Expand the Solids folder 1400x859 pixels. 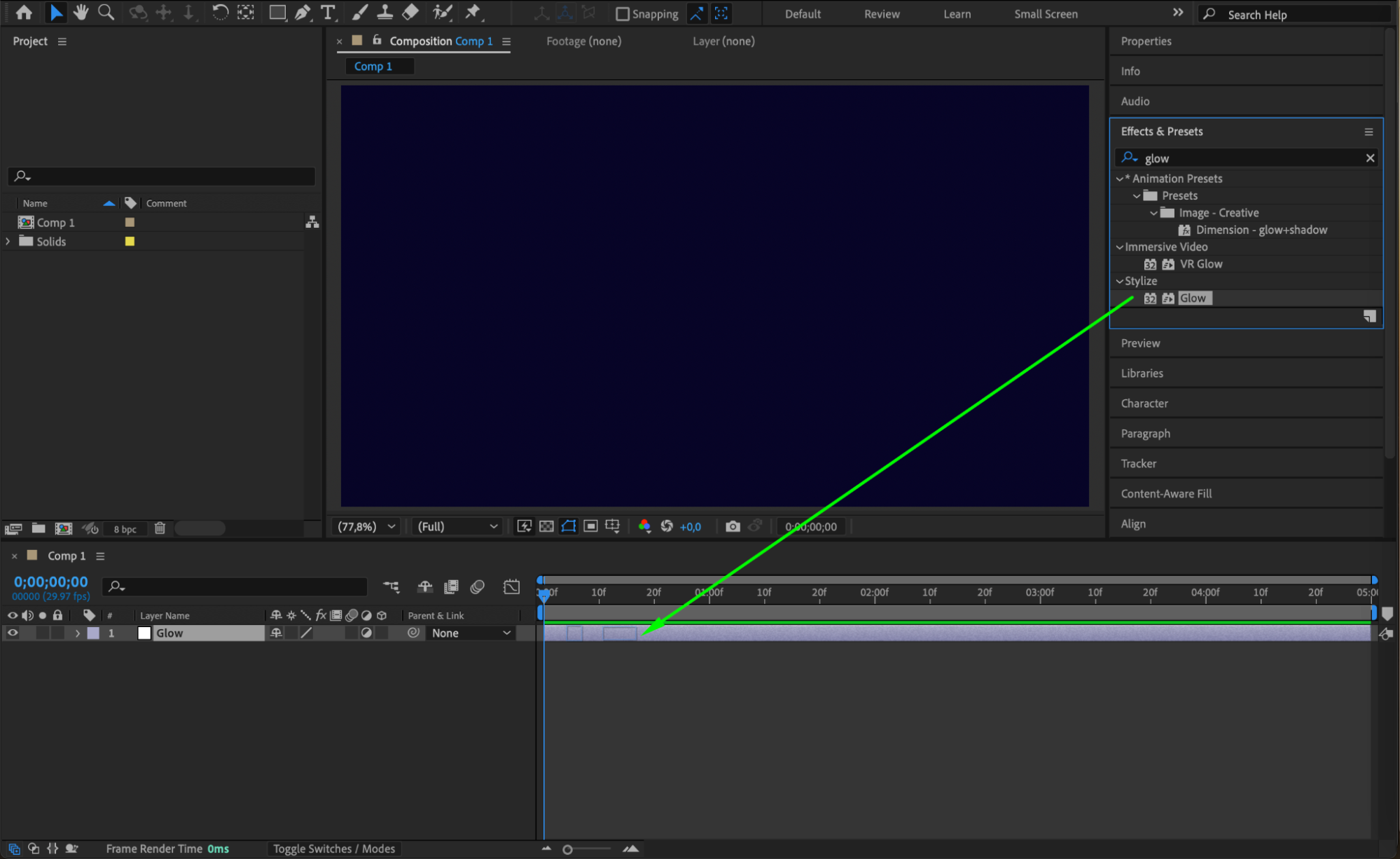[8, 241]
